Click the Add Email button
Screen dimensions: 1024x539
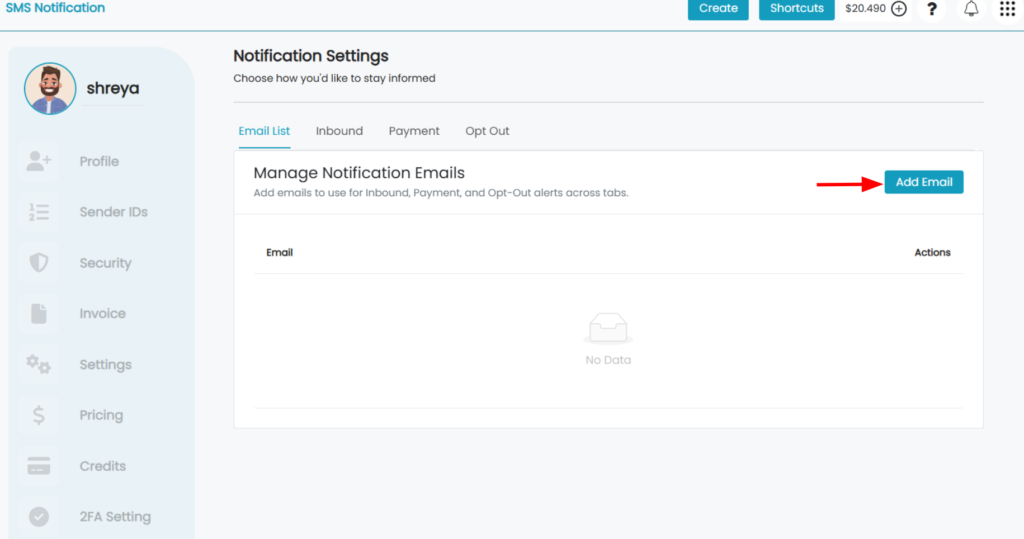923,182
